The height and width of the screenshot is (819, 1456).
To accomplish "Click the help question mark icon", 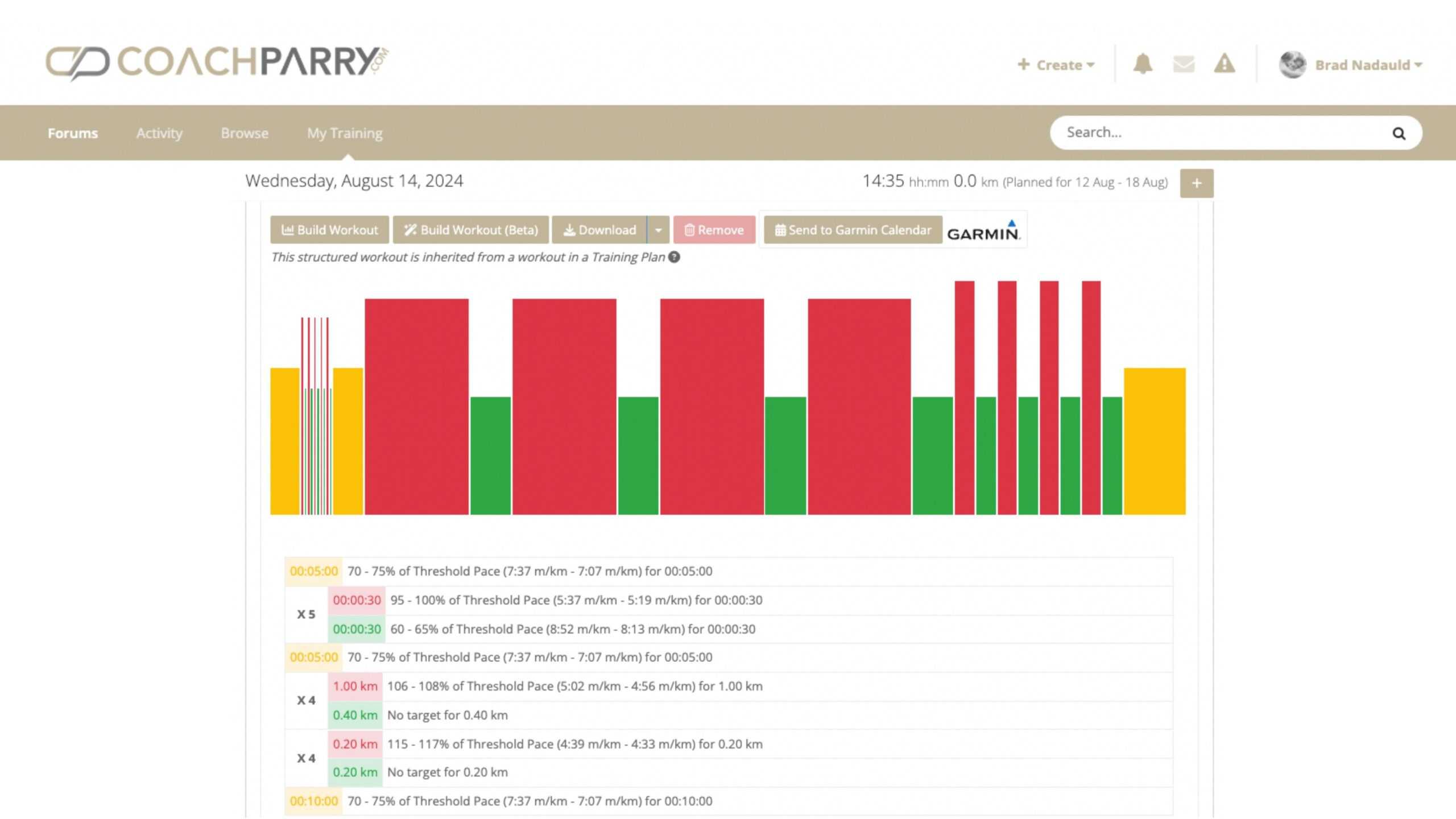I will (x=674, y=257).
